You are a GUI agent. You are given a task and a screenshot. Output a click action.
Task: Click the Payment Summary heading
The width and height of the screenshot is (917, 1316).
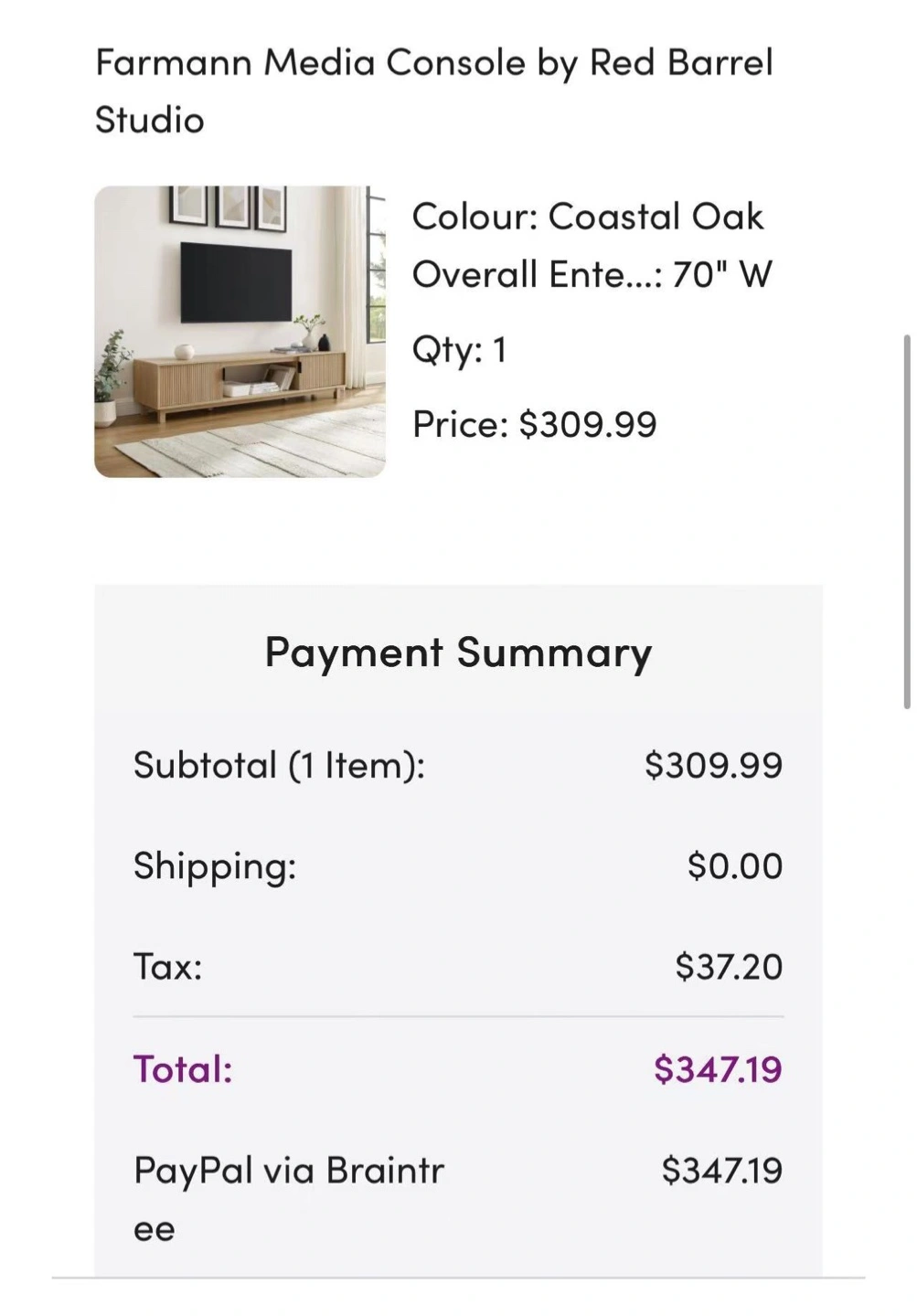(458, 653)
